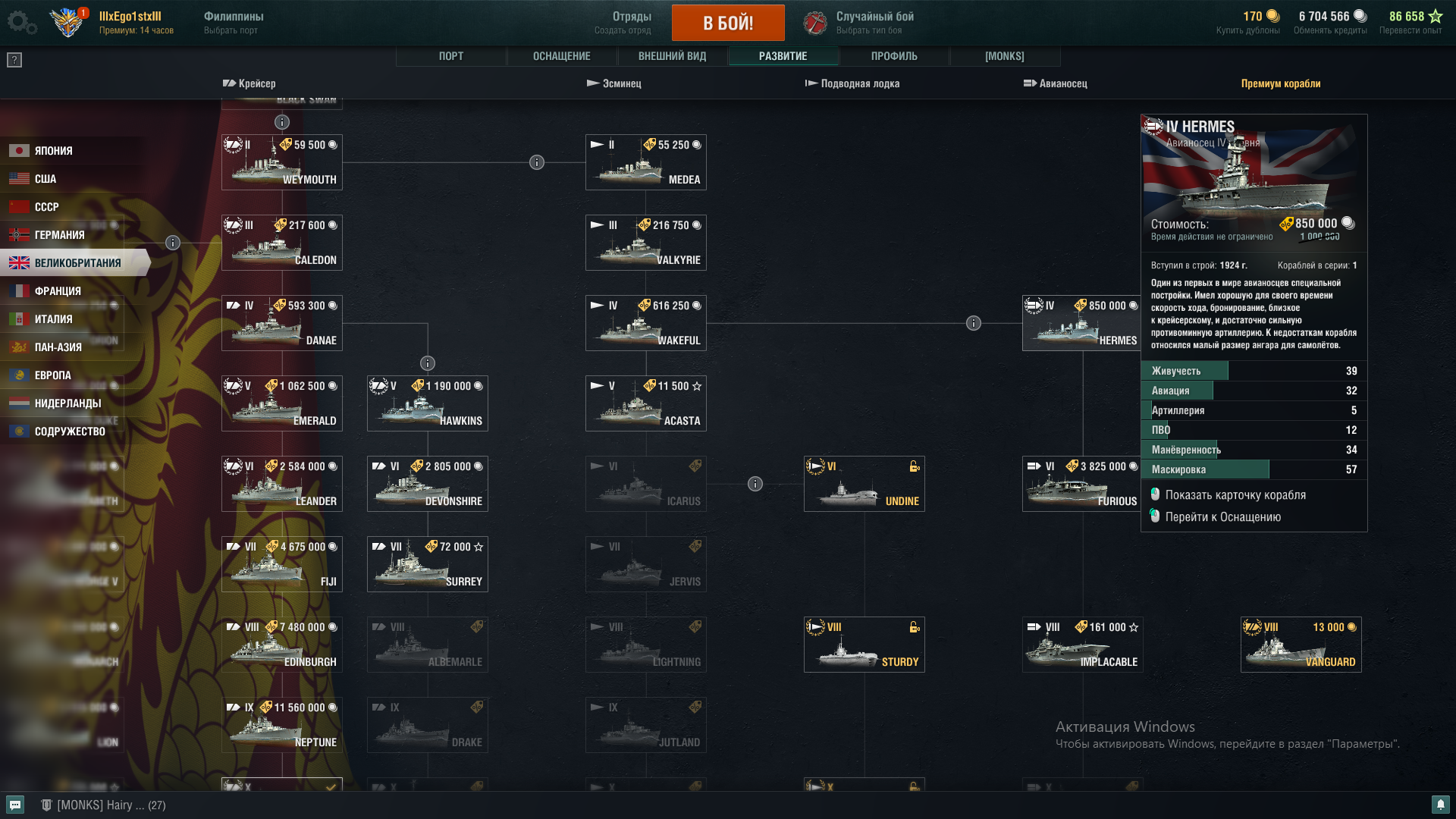Select Показать карточку корабля option
1456x819 pixels.
(1235, 495)
